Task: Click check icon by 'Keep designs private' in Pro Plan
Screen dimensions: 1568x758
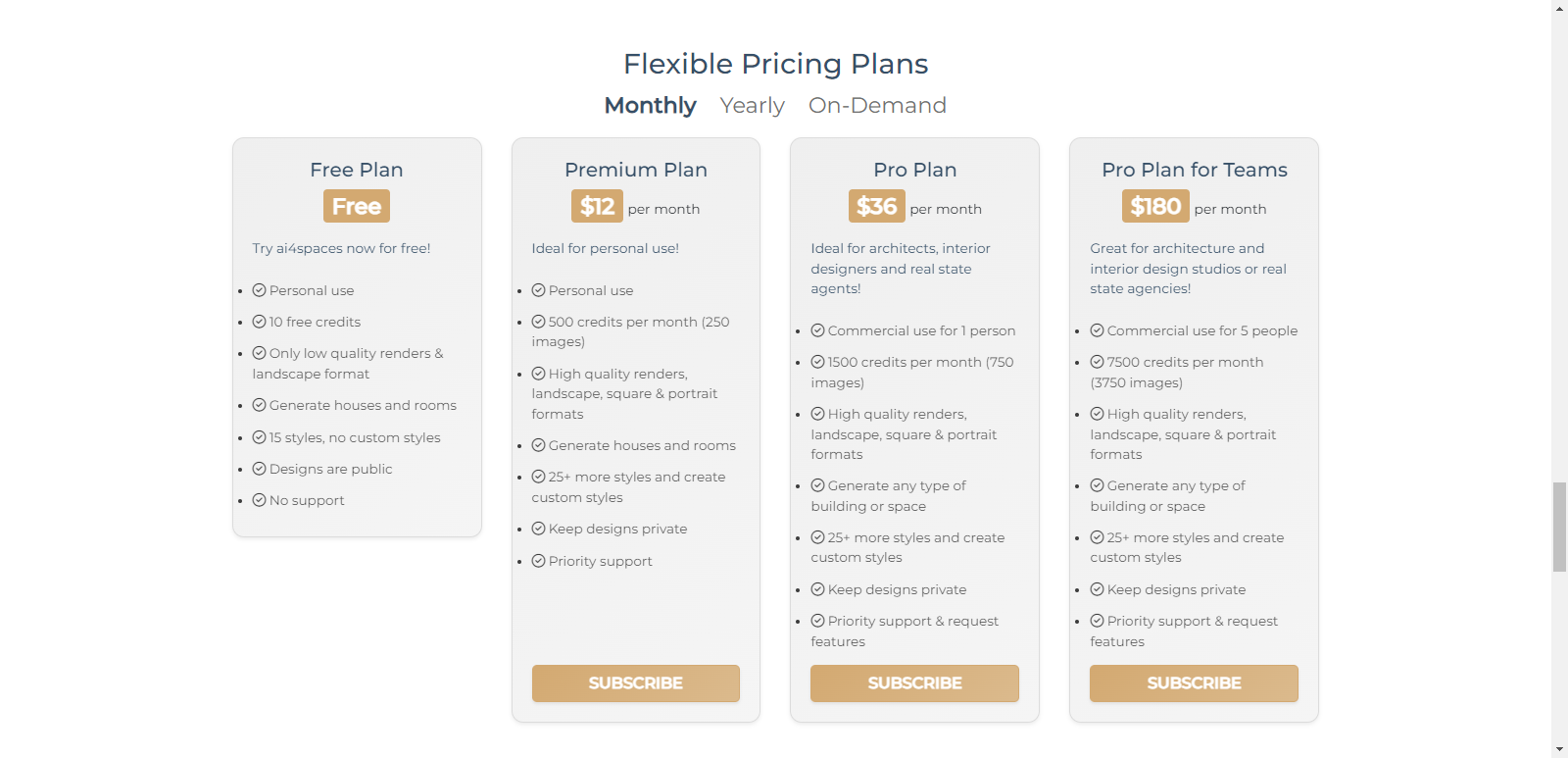Action: coord(818,589)
